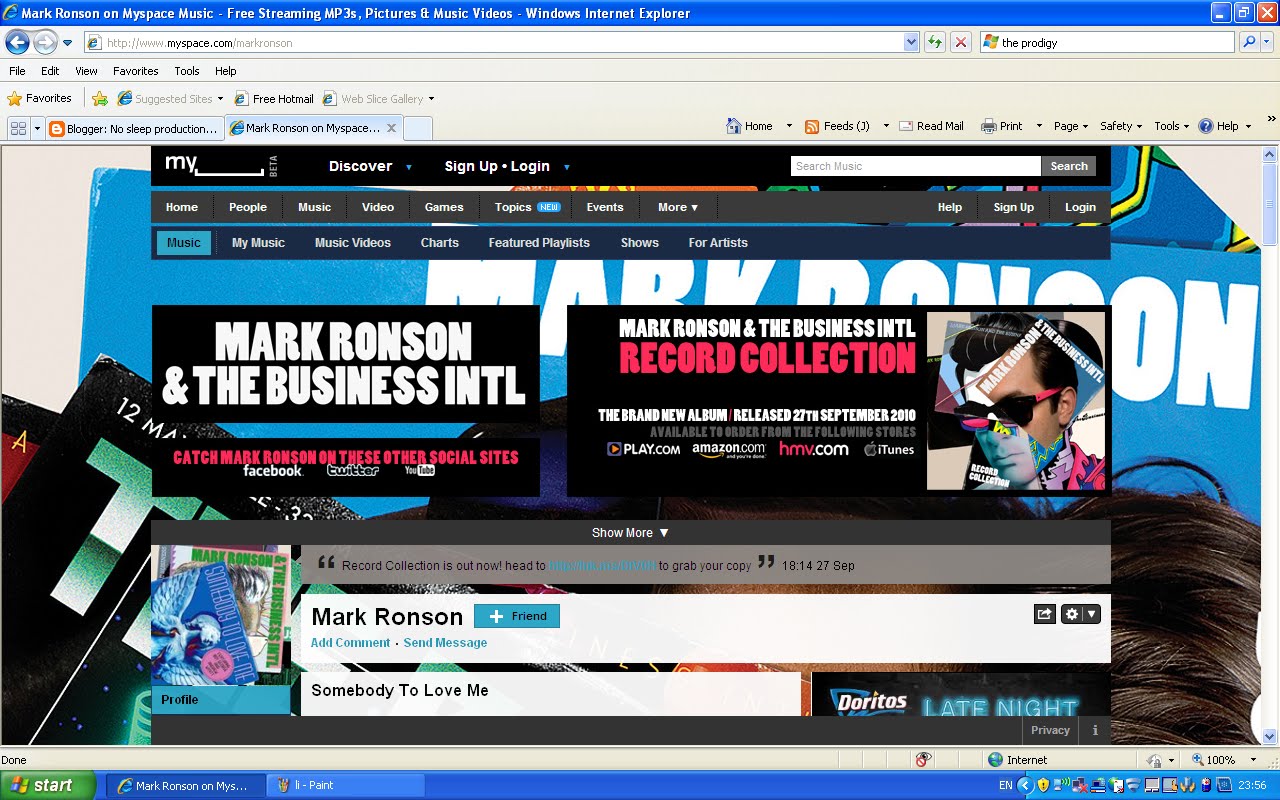Open the Edit menu

[50, 71]
